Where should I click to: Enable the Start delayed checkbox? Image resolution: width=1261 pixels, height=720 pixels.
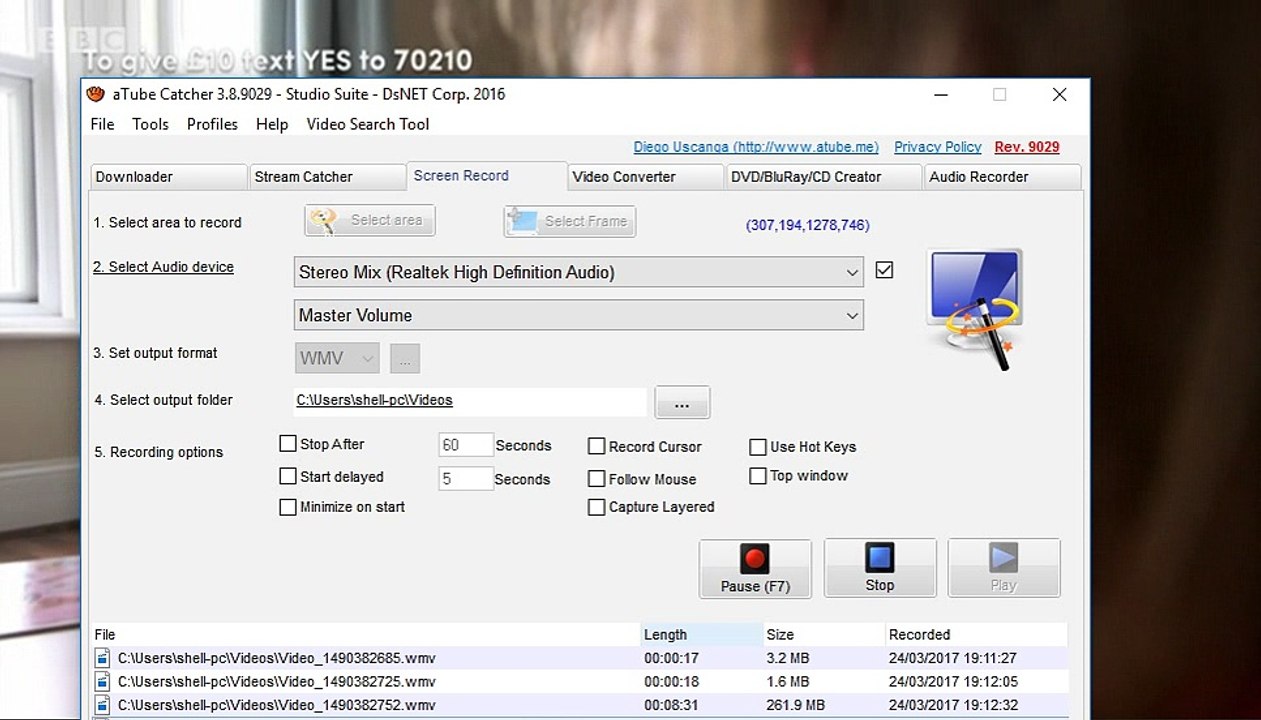coord(288,476)
